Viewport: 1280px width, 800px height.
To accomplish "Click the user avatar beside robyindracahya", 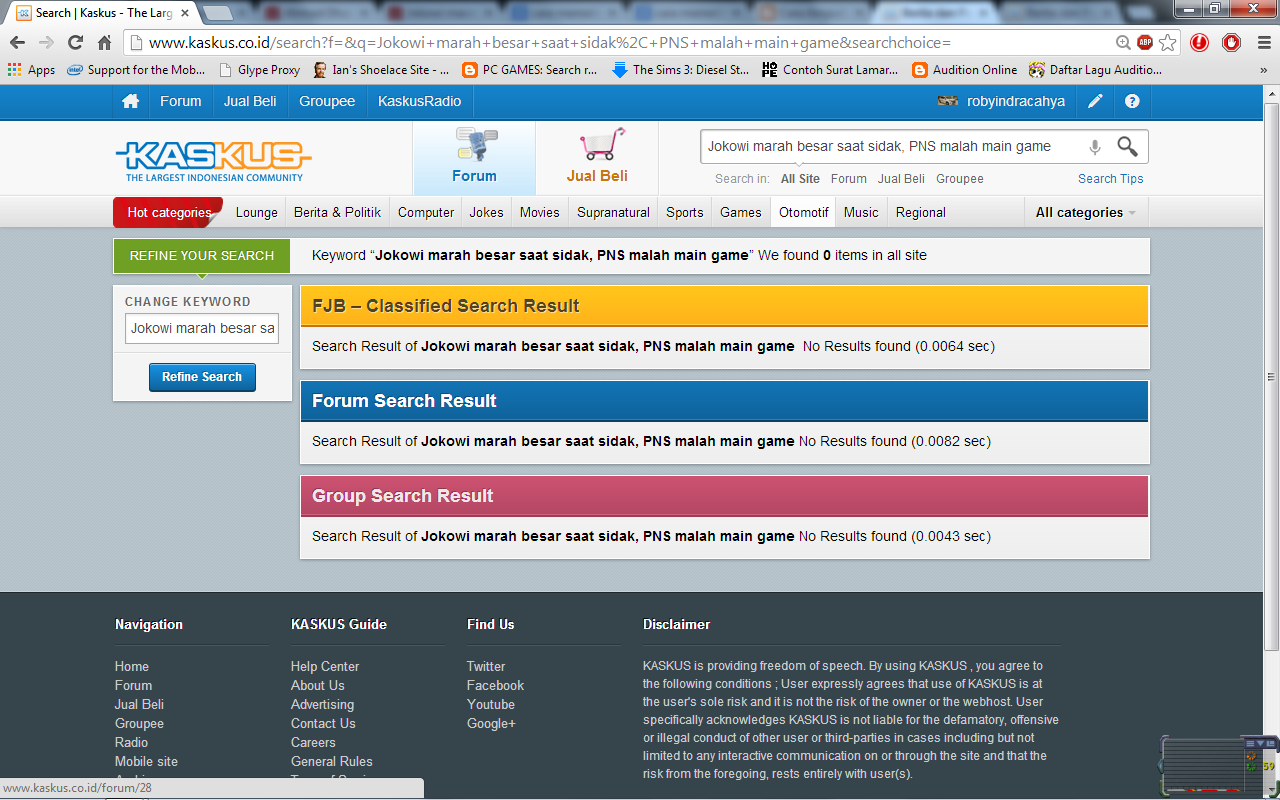I will coord(948,101).
